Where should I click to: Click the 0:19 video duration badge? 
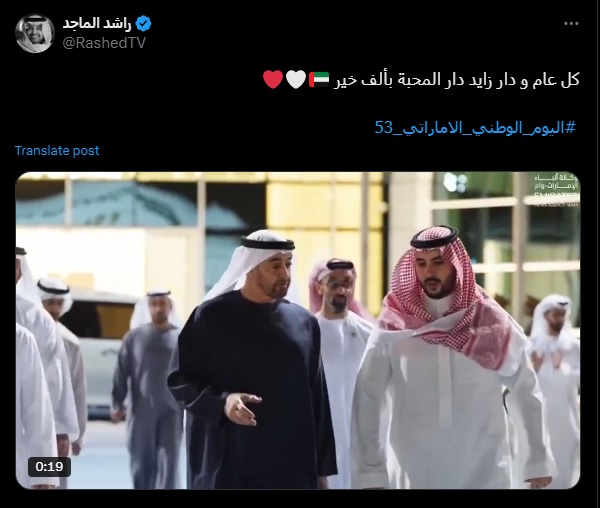49,467
